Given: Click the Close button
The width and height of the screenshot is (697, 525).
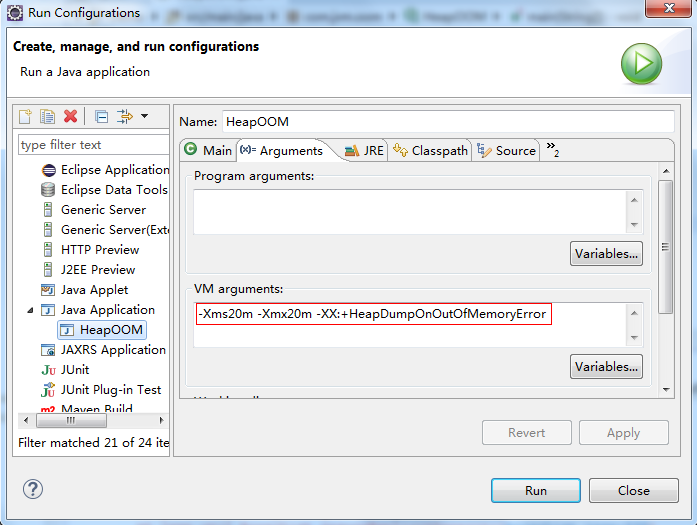Looking at the screenshot, I should coord(633,490).
